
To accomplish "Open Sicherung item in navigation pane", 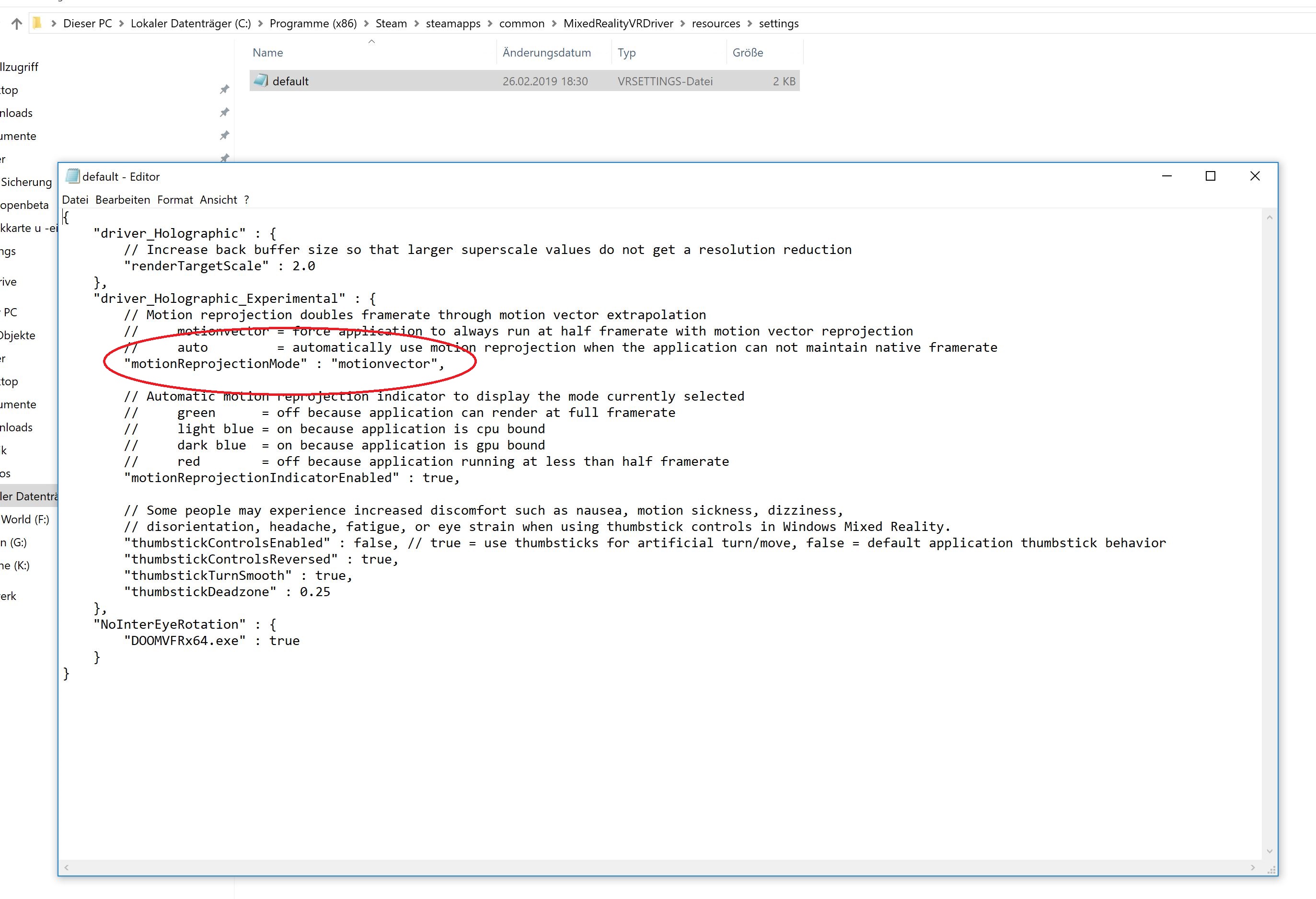I will pyautogui.click(x=26, y=182).
